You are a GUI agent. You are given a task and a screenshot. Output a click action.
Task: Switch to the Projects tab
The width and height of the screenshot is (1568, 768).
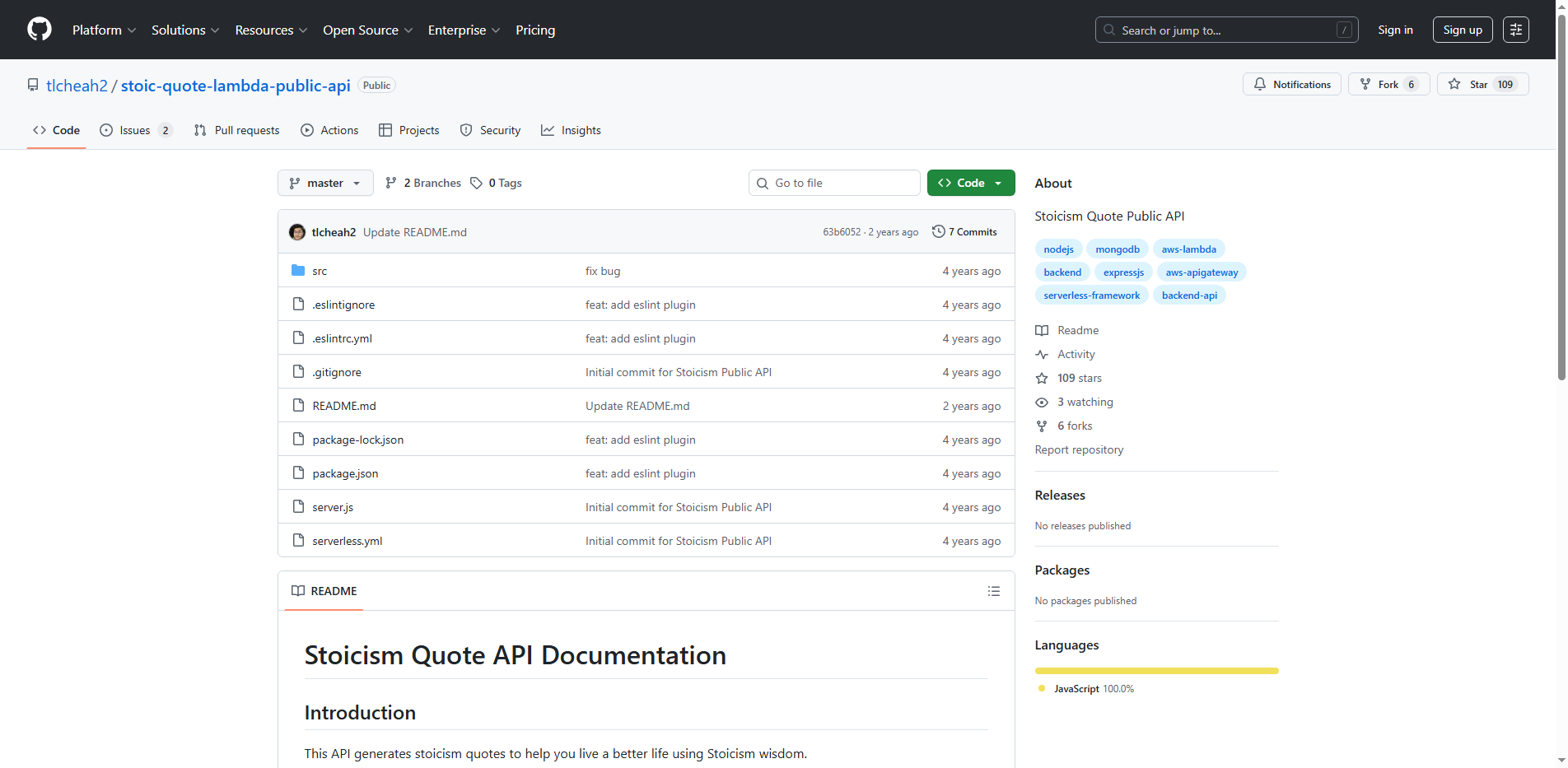(x=409, y=130)
